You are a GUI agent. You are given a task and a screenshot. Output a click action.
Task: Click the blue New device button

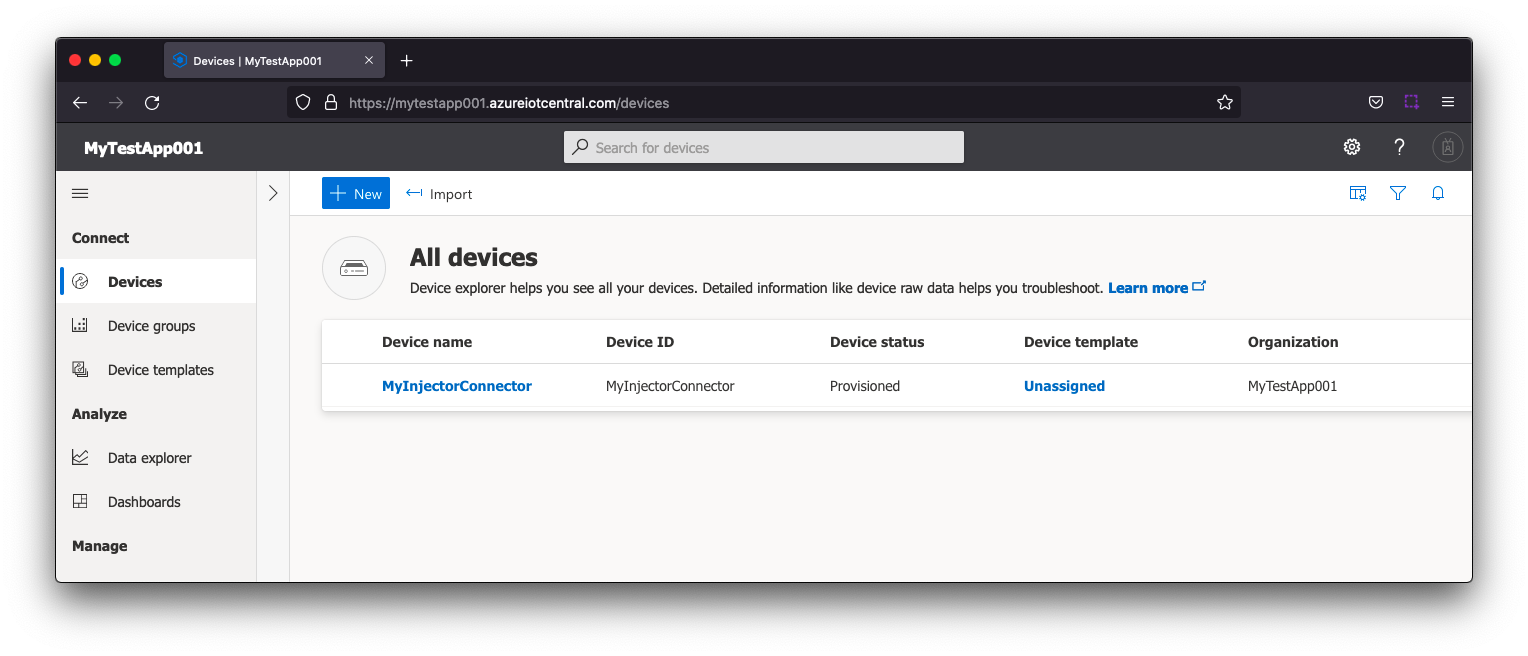tap(356, 194)
